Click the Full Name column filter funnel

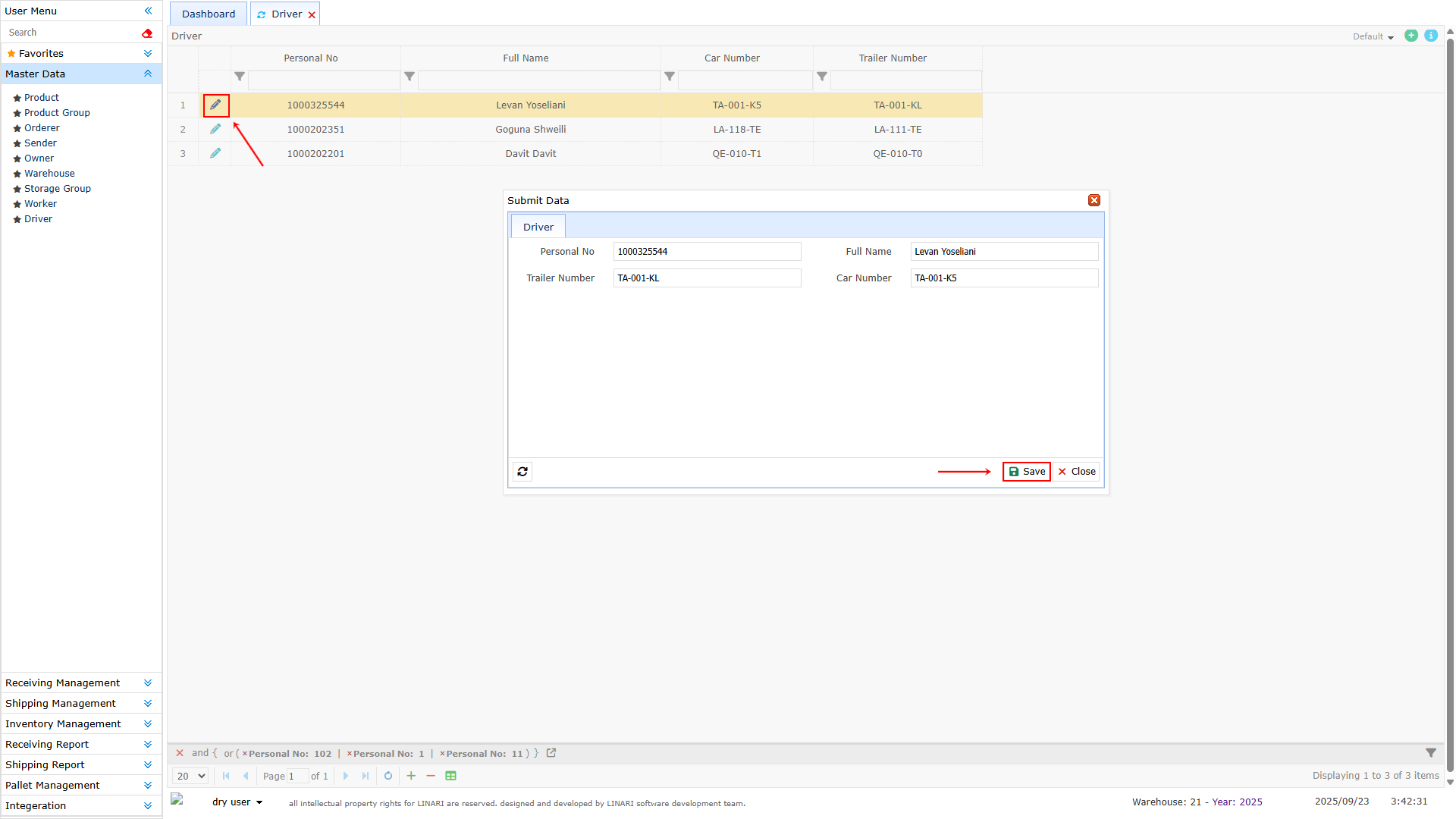pyautogui.click(x=409, y=77)
